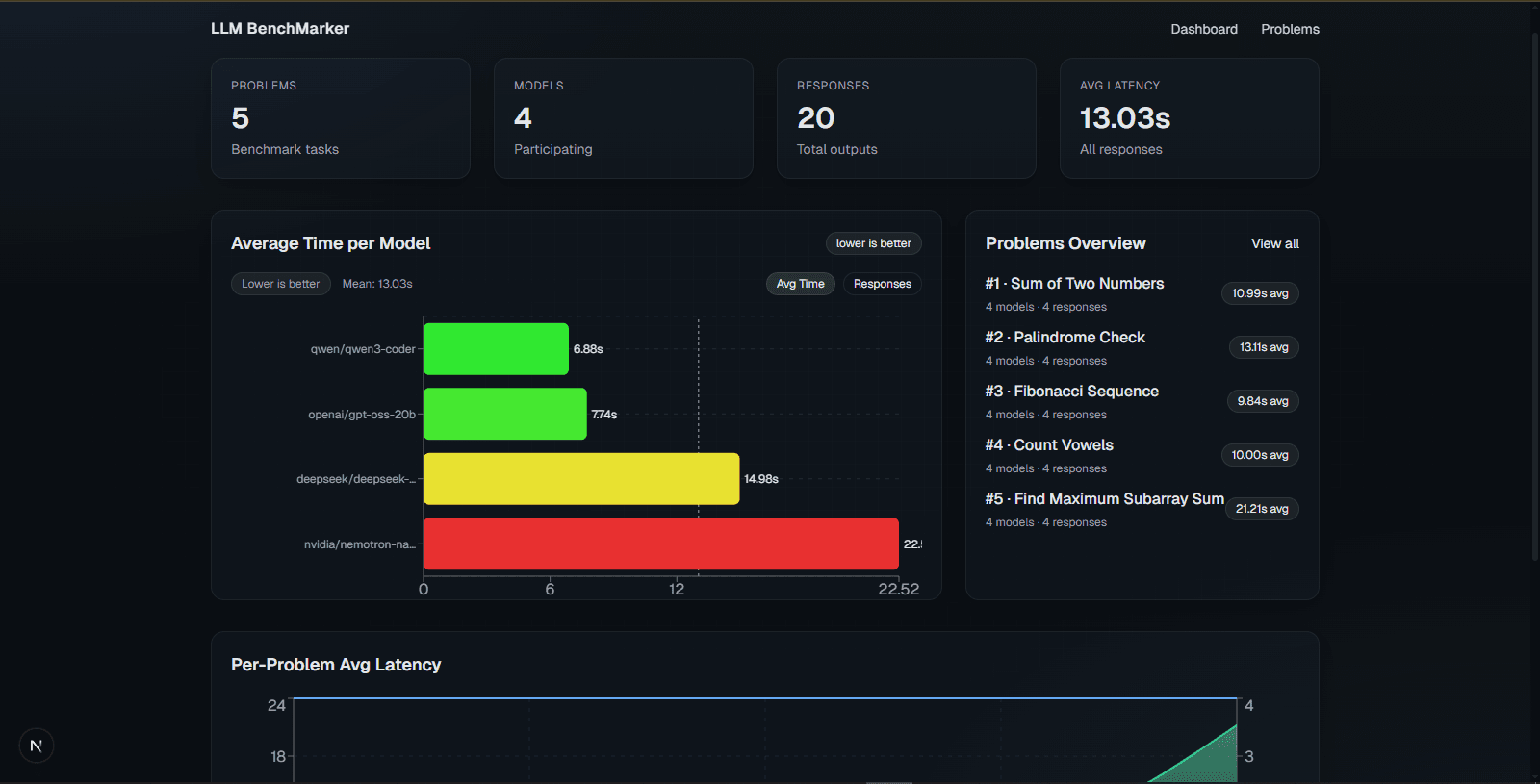Viewport: 1540px width, 784px height.
Task: Open the Dashboard nav link
Action: tap(1204, 29)
